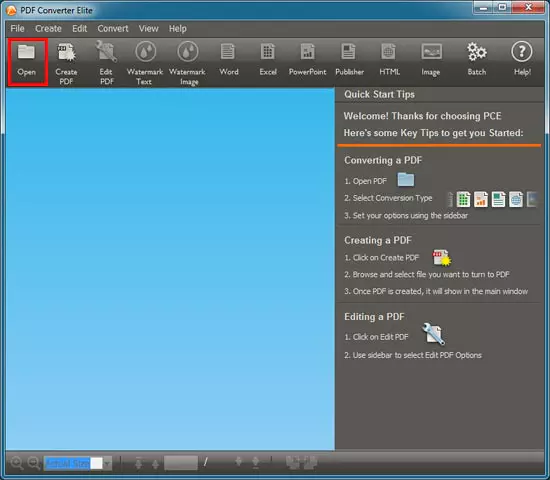Go to the next page arrow
550x480 pixels.
[239, 461]
